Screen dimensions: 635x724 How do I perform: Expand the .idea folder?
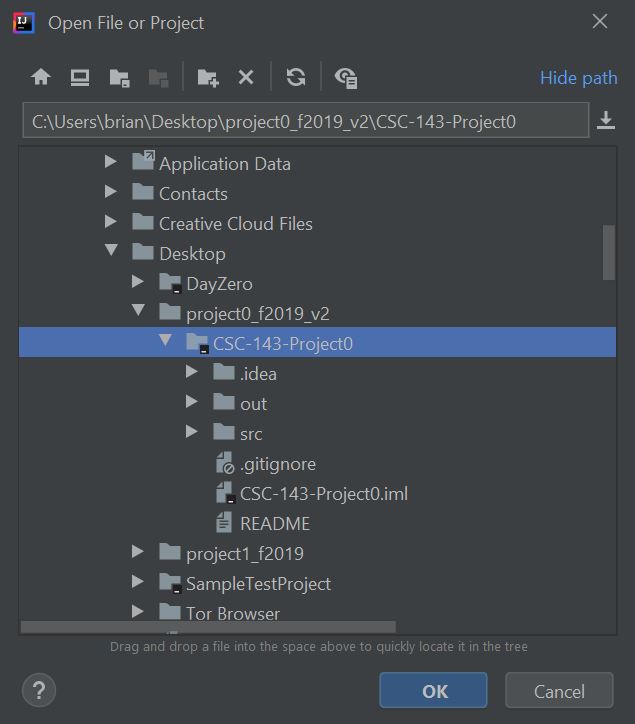192,371
